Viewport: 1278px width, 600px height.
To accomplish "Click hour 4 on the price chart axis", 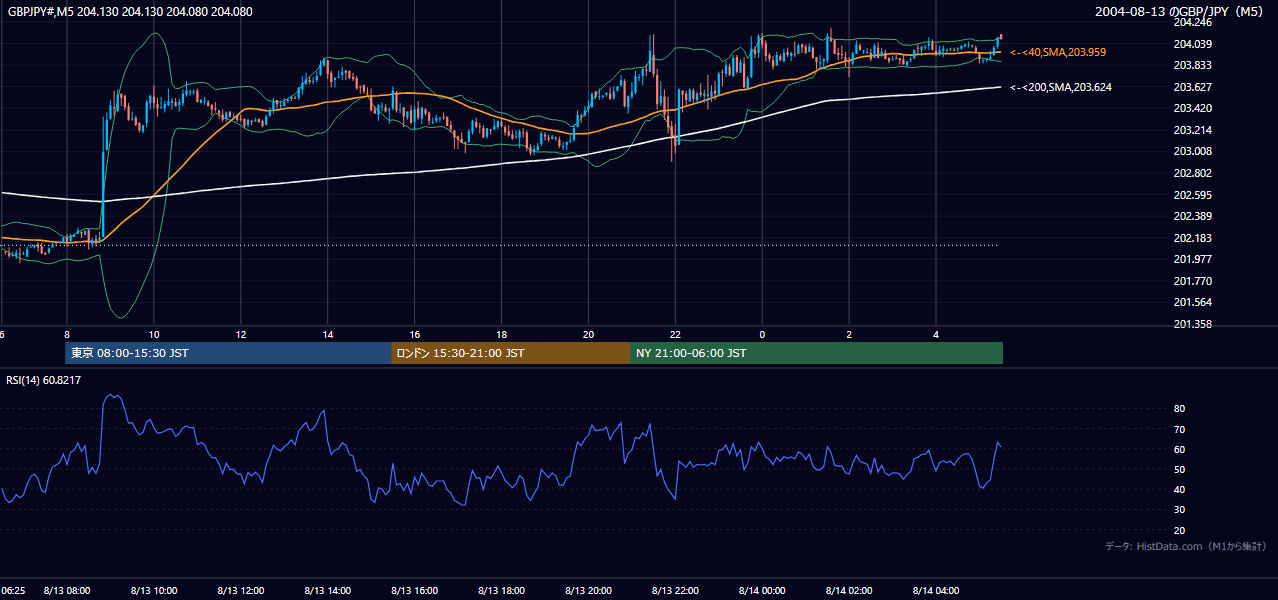I will click(936, 334).
